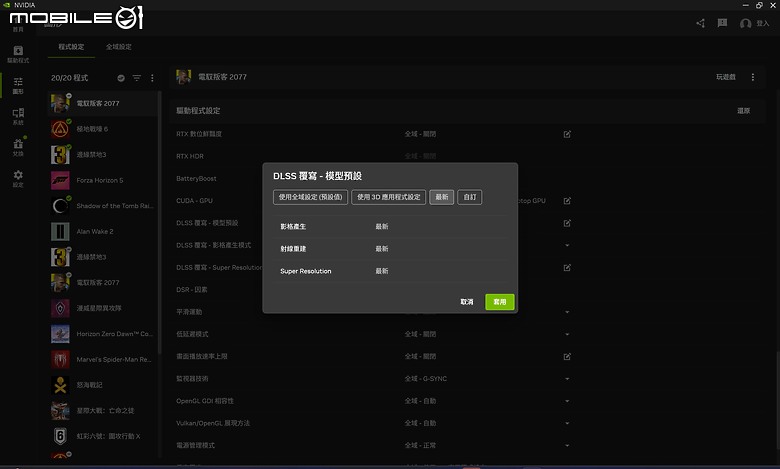Edit the RTX 數位鮮豔度 setting
The image size is (780, 469).
(567, 134)
